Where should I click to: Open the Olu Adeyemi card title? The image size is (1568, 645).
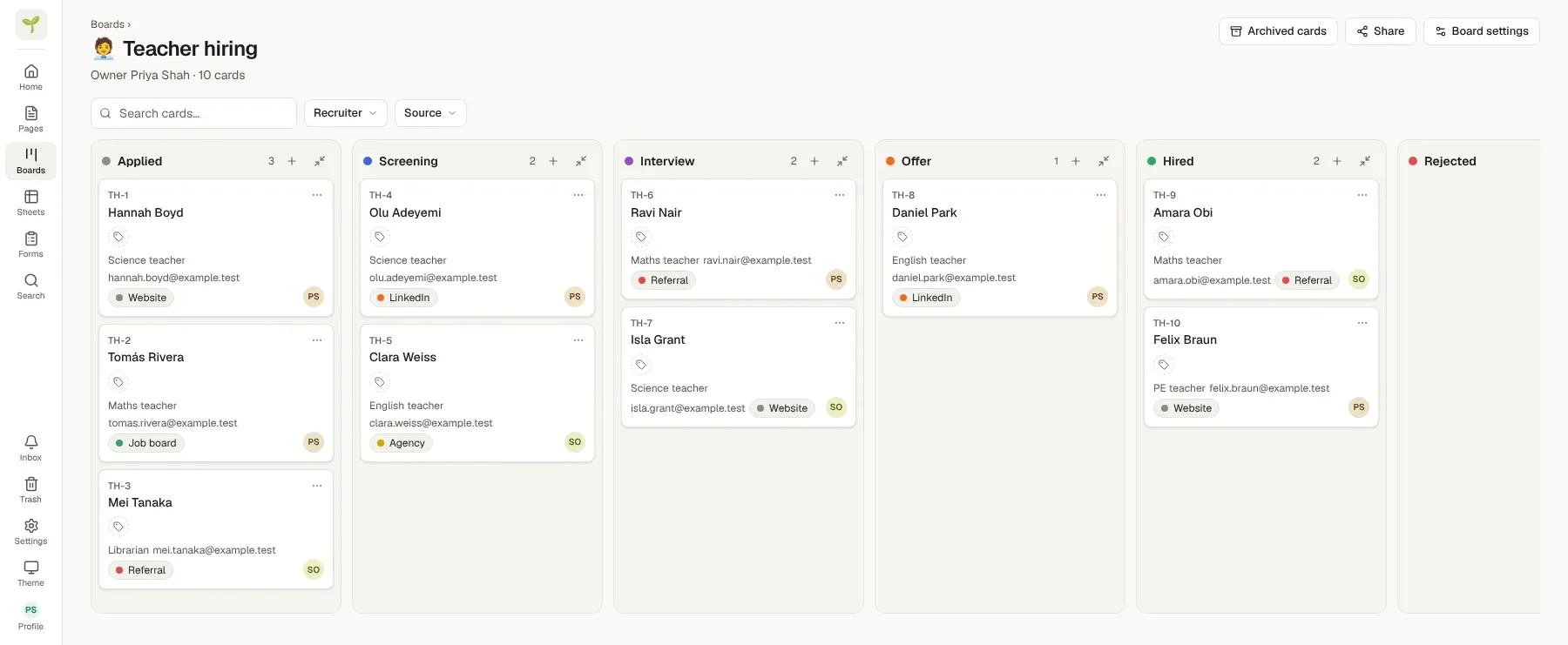[405, 212]
